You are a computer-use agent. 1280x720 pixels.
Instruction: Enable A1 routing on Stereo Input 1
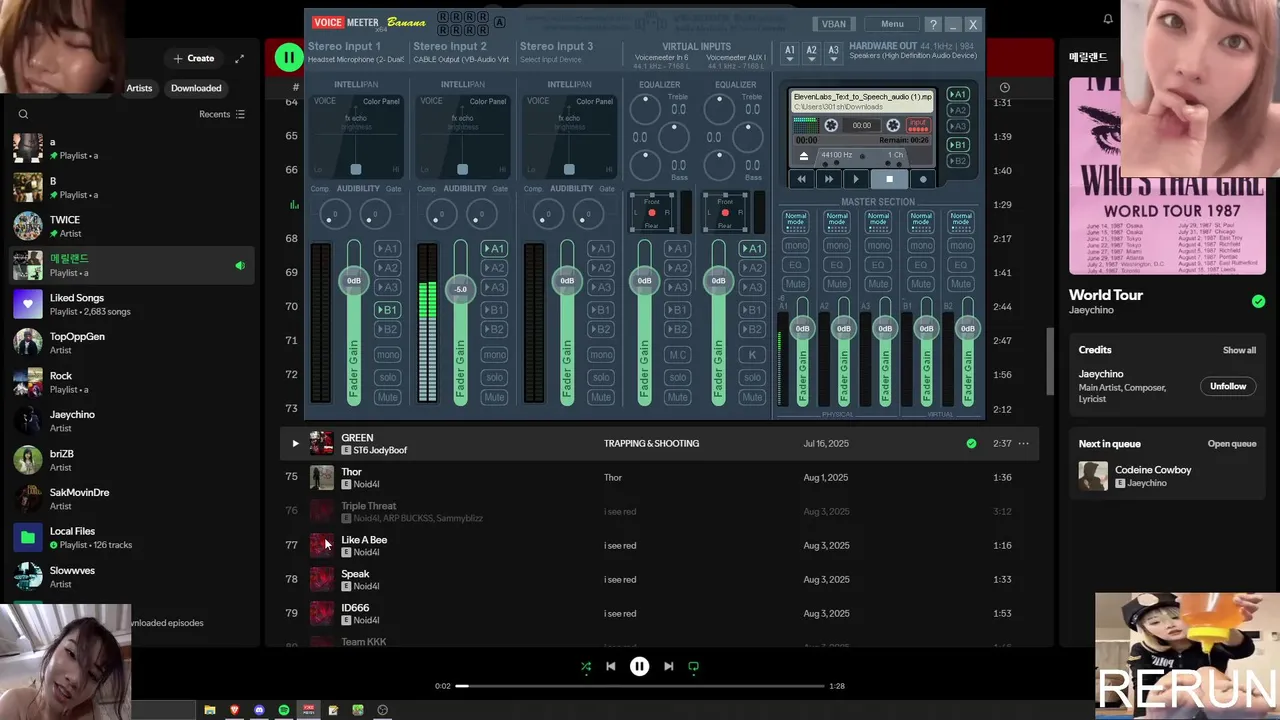click(x=387, y=248)
